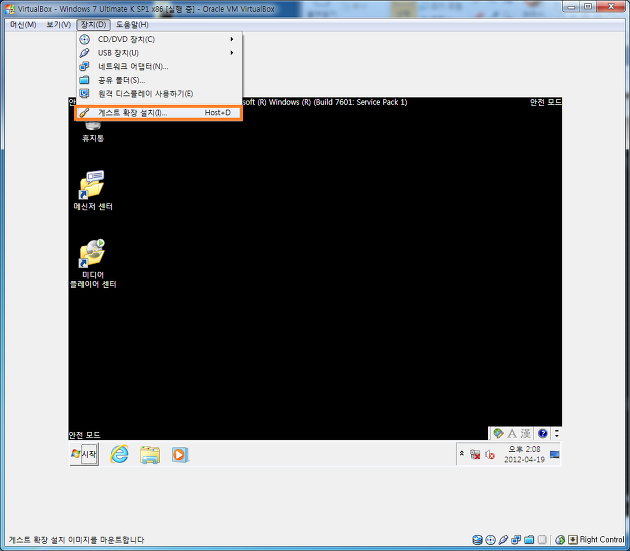The height and width of the screenshot is (551, 630).
Task: Click mouse integration status bar icon
Action: pos(560,540)
